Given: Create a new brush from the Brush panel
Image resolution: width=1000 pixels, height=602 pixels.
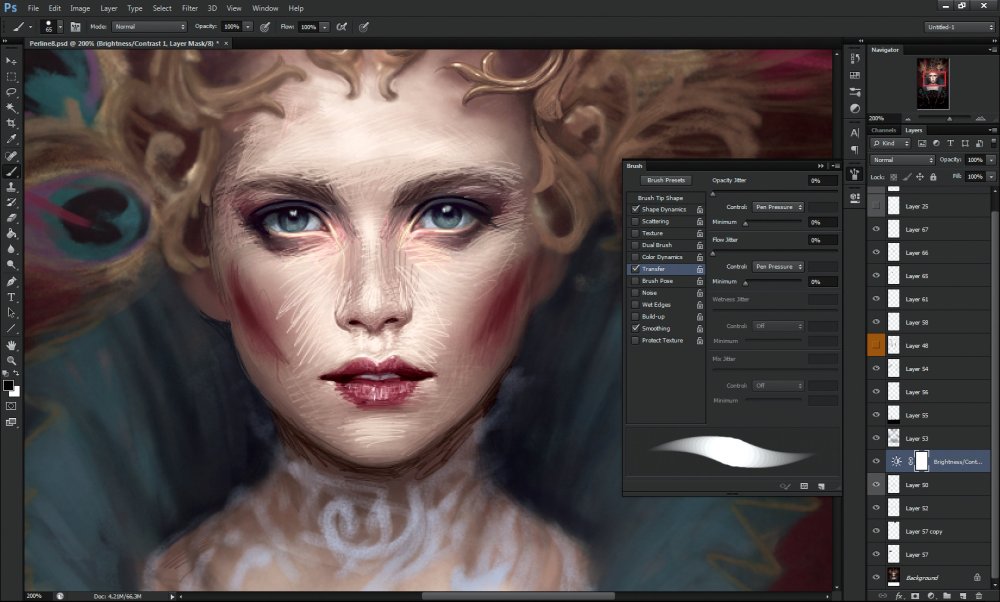Looking at the screenshot, I should pos(821,486).
